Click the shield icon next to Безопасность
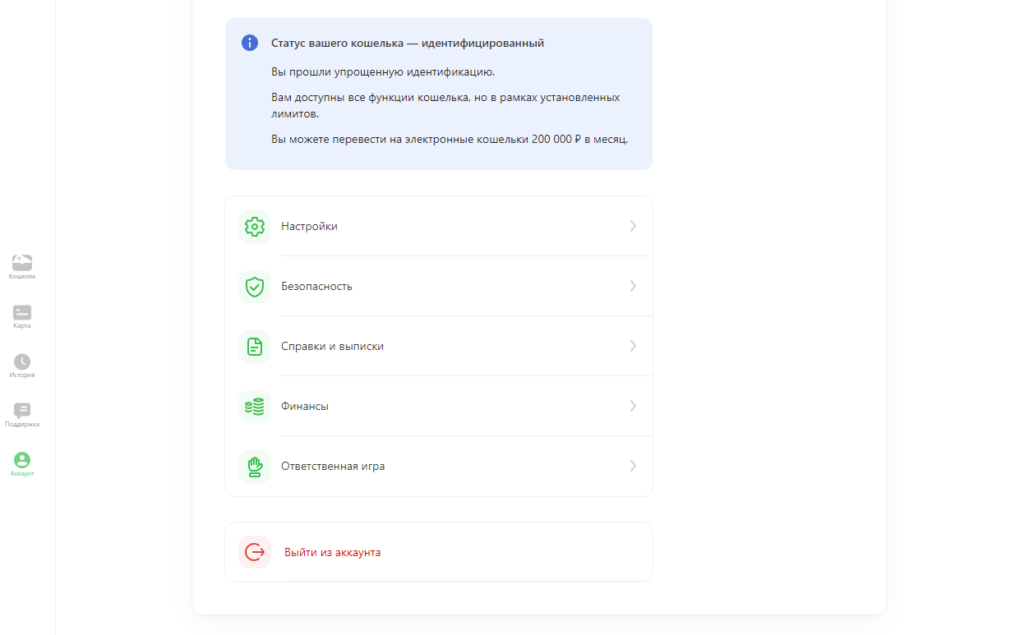 (255, 286)
